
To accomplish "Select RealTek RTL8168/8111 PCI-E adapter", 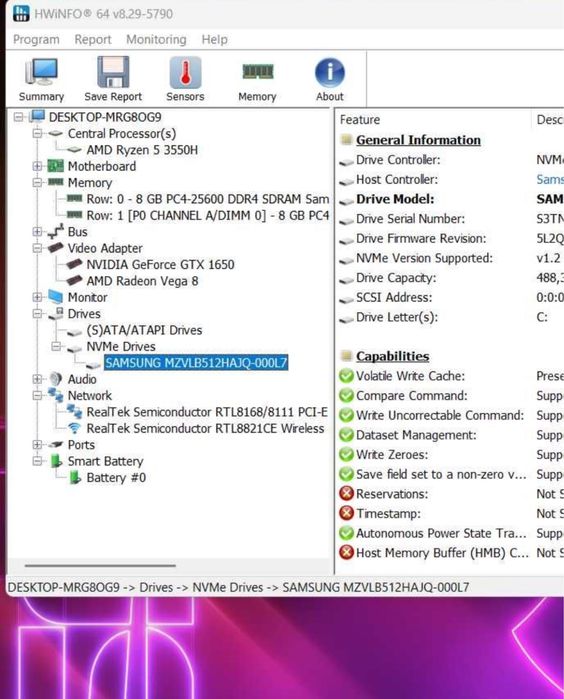I will 207,412.
